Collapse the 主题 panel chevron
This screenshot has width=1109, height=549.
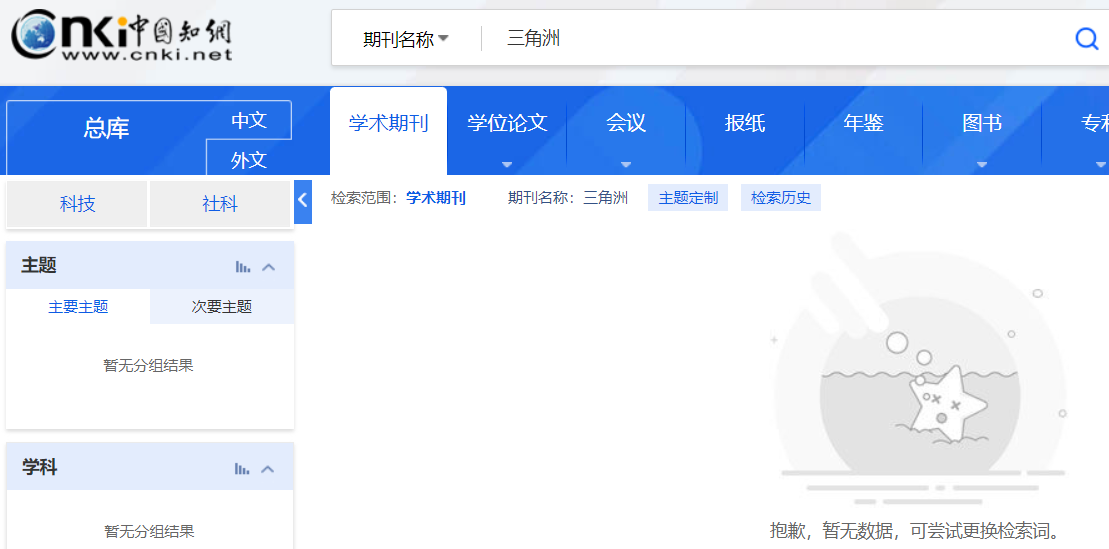268,267
